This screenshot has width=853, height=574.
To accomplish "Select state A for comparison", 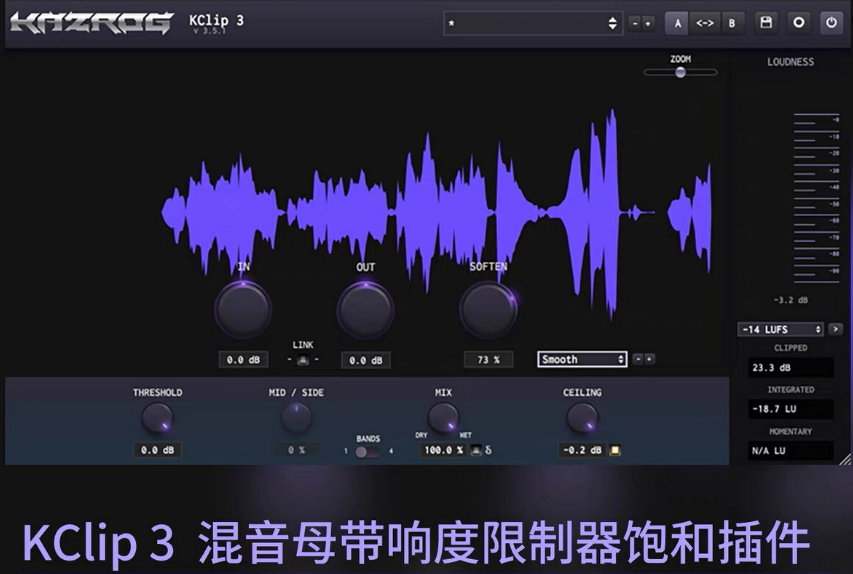I will [677, 23].
